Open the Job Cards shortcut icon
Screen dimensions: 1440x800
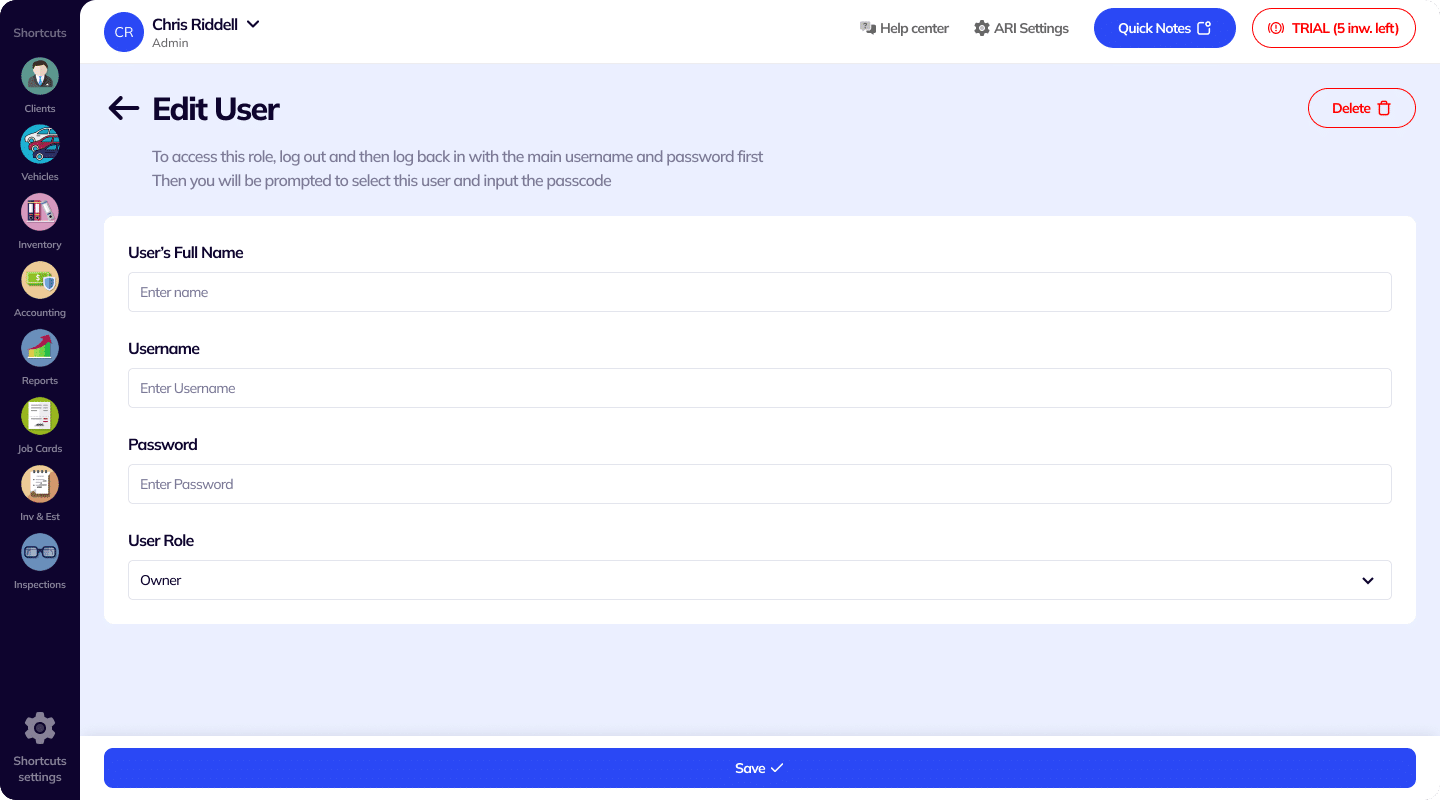coord(40,417)
